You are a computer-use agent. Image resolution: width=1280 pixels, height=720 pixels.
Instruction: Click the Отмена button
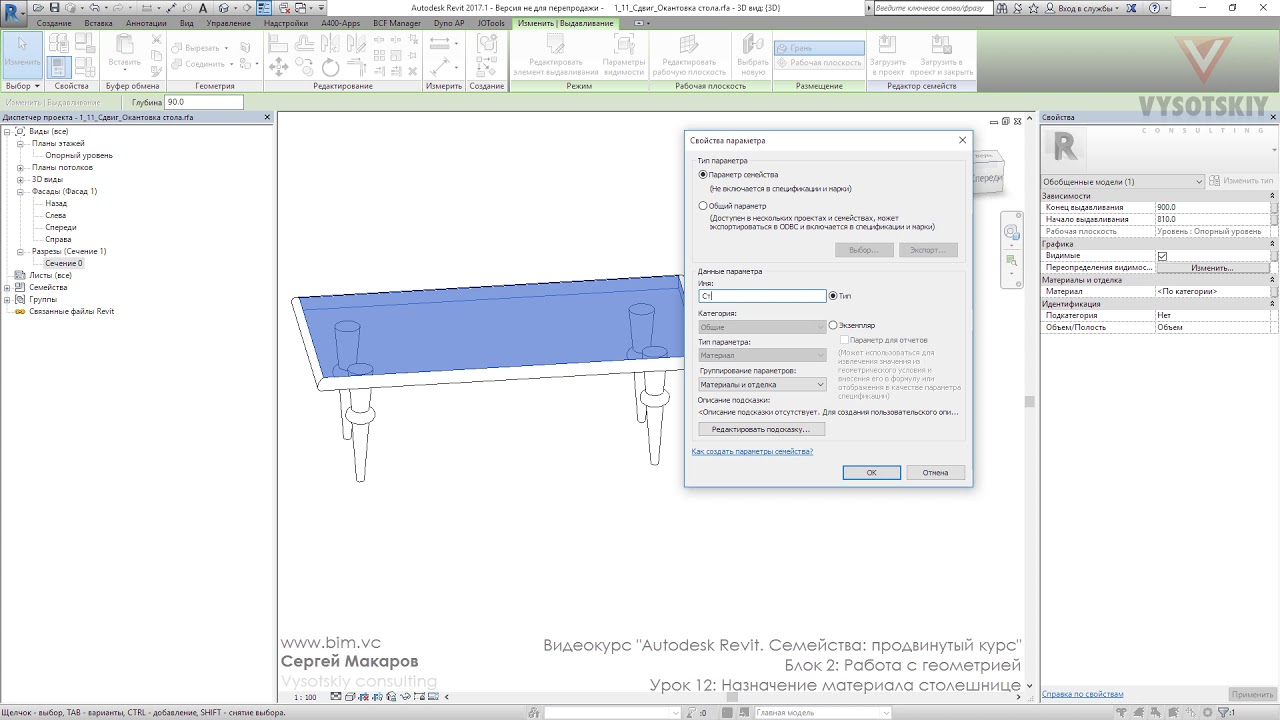pyautogui.click(x=935, y=472)
